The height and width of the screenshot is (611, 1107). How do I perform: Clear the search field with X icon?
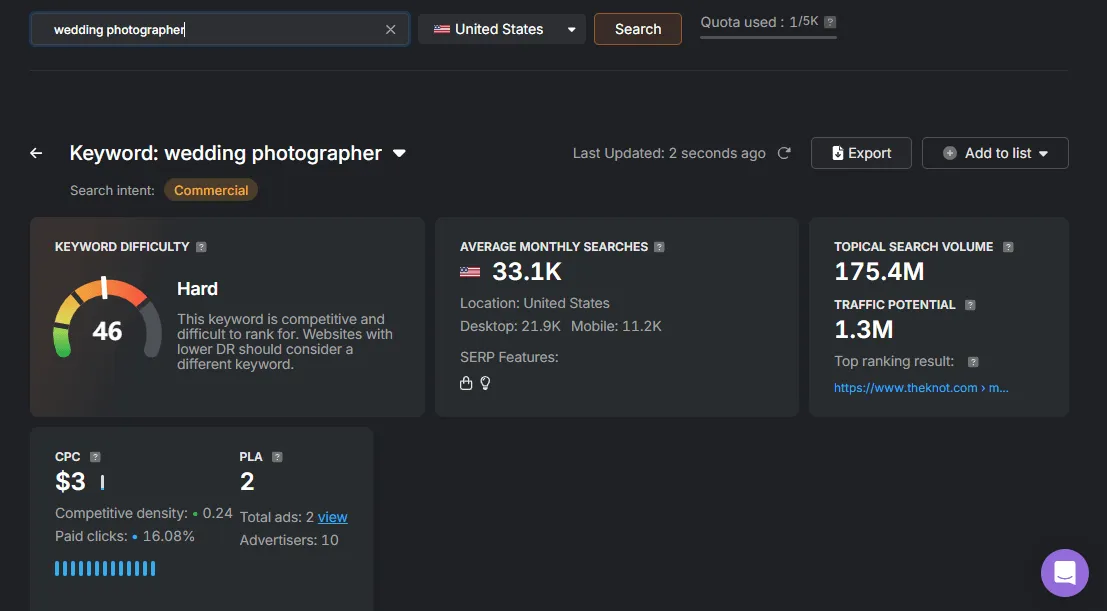tap(390, 30)
